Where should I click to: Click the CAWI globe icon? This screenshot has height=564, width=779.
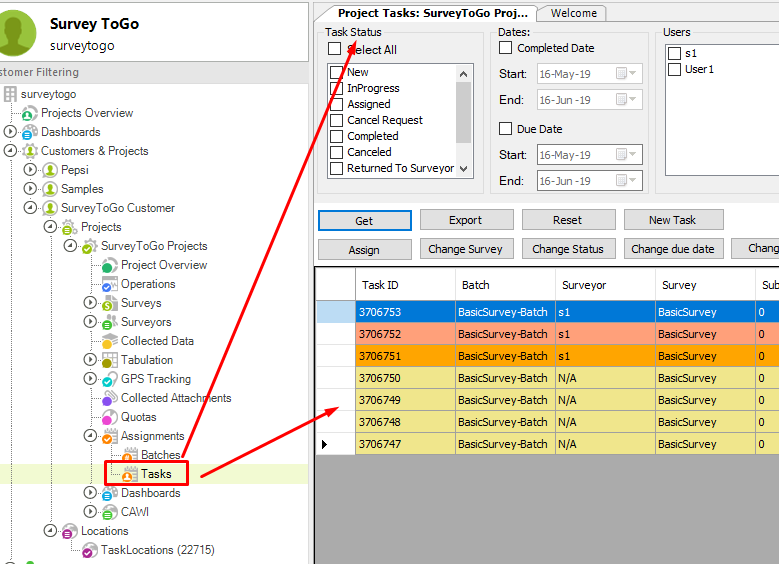(x=109, y=512)
